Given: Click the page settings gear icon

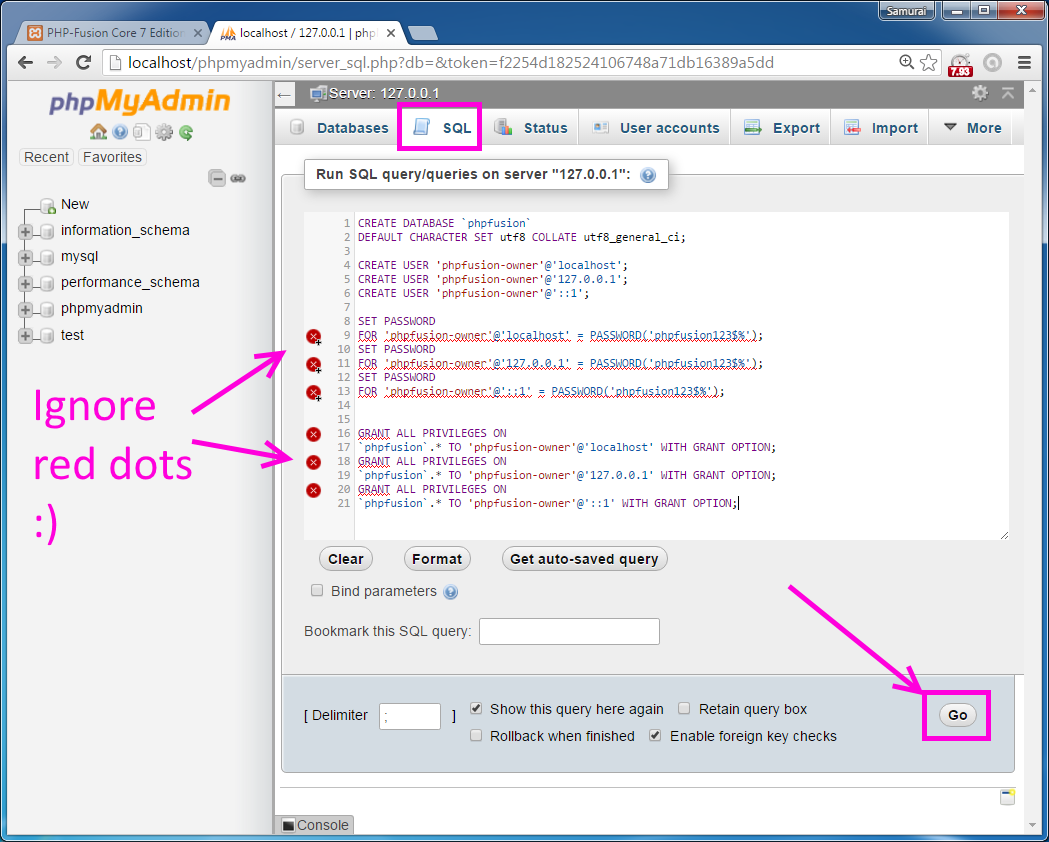Looking at the screenshot, I should (979, 93).
